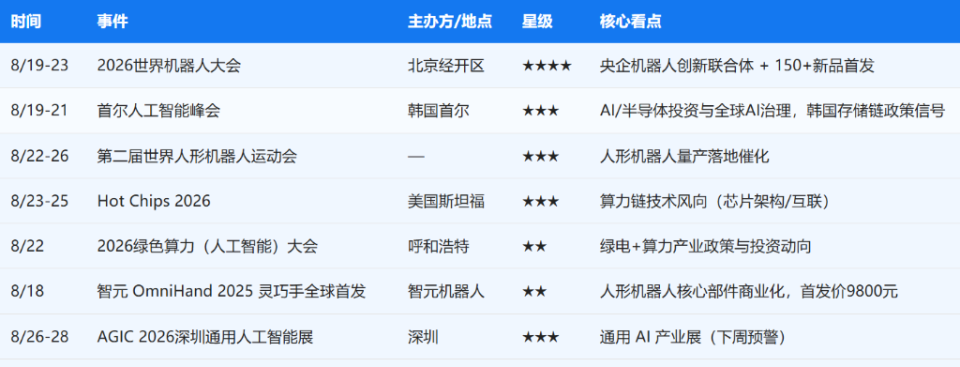Click the 时间 column header
Image resolution: width=960 pixels, height=367 pixels.
click(x=26, y=21)
